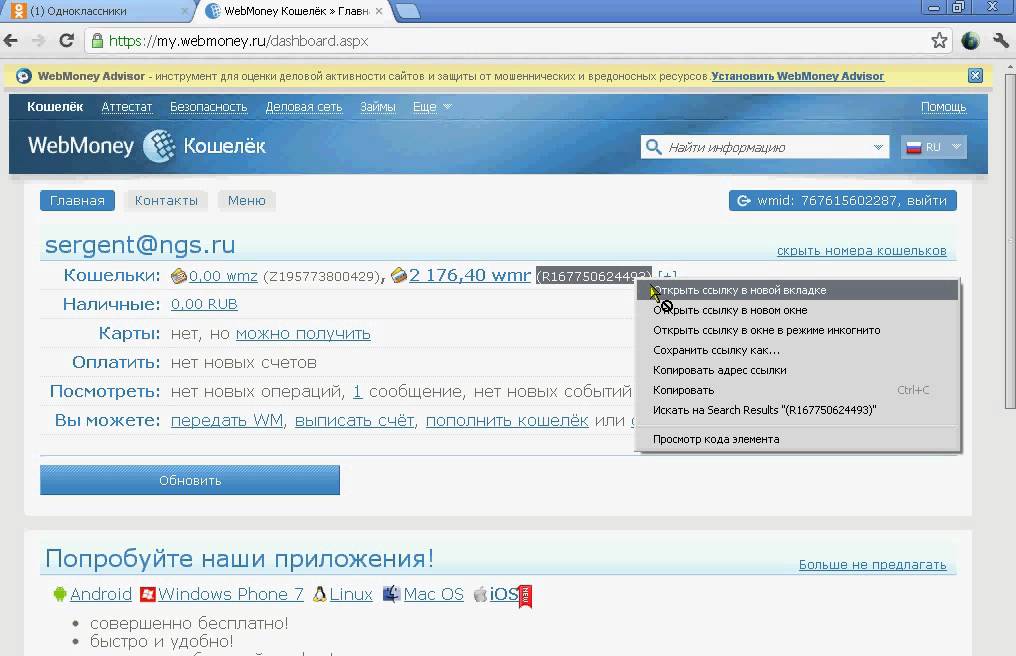The height and width of the screenshot is (656, 1016).
Task: Open the Займы menu item
Action: pos(378,106)
